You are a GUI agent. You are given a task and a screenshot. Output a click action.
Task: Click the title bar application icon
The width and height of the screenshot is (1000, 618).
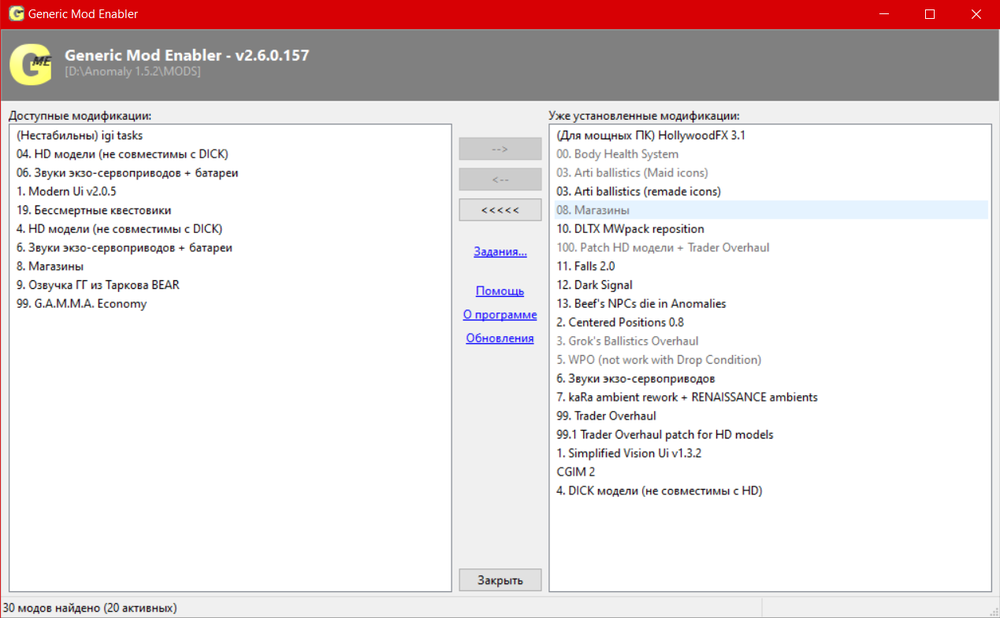coord(15,14)
